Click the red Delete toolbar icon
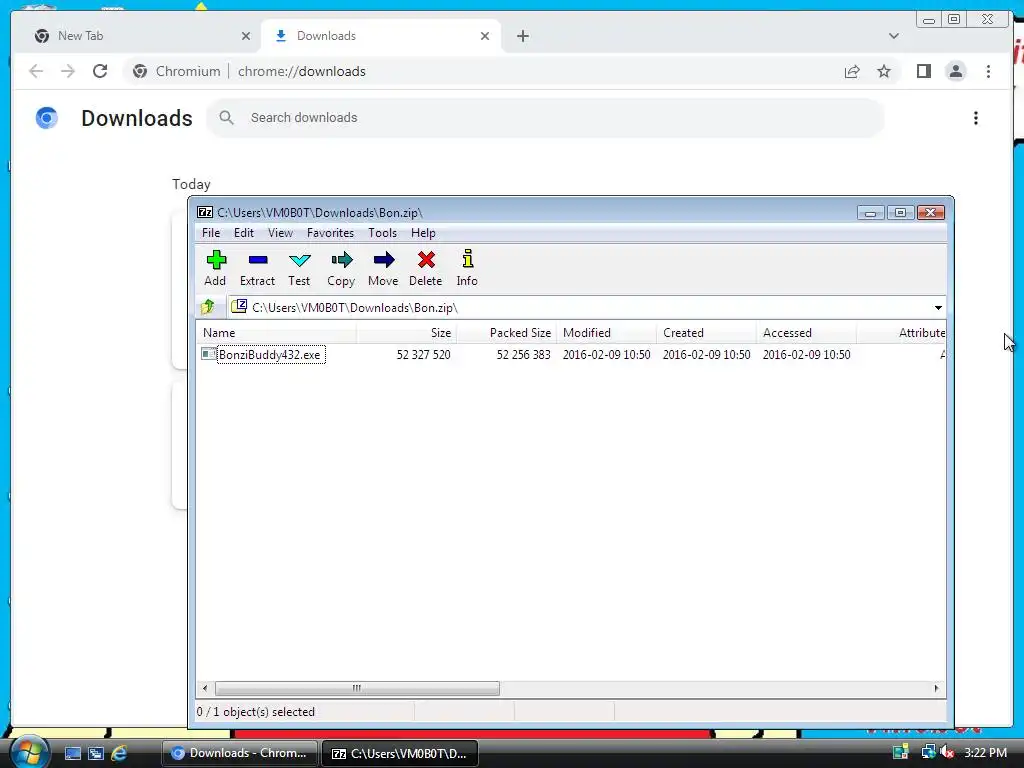The width and height of the screenshot is (1024, 768). pos(426,268)
